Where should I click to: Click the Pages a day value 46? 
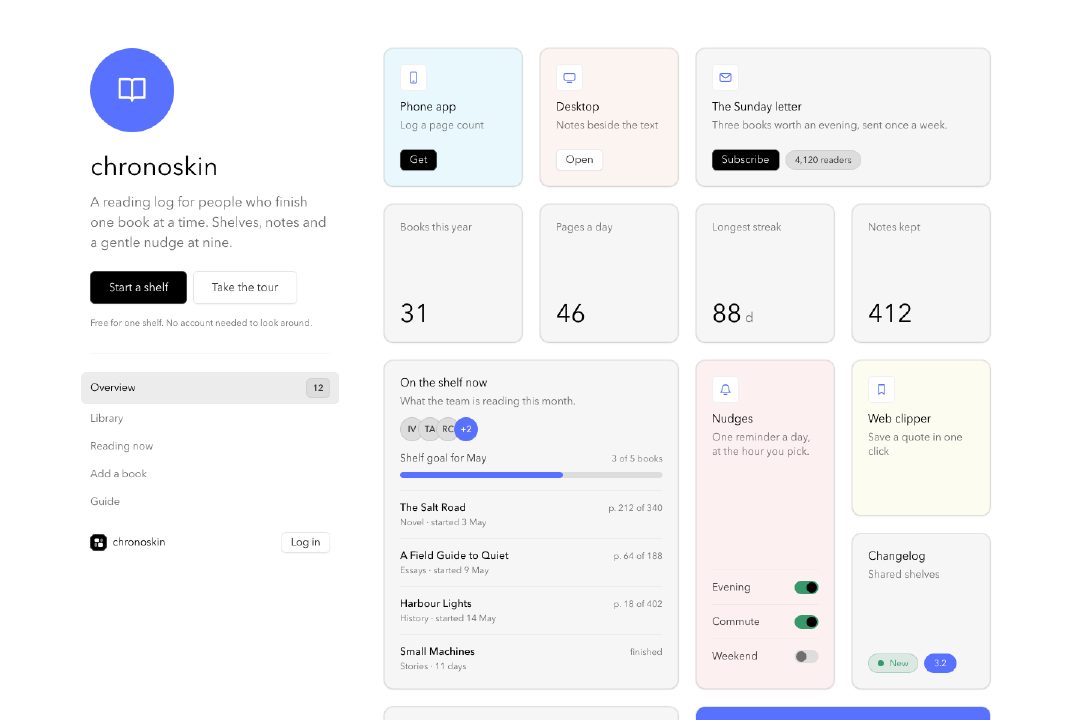point(570,313)
